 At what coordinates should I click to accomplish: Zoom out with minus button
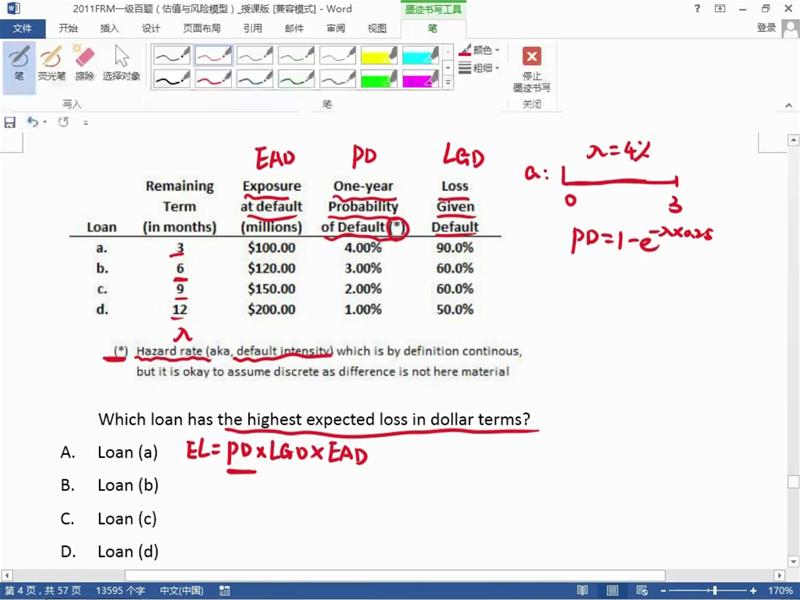click(x=663, y=591)
